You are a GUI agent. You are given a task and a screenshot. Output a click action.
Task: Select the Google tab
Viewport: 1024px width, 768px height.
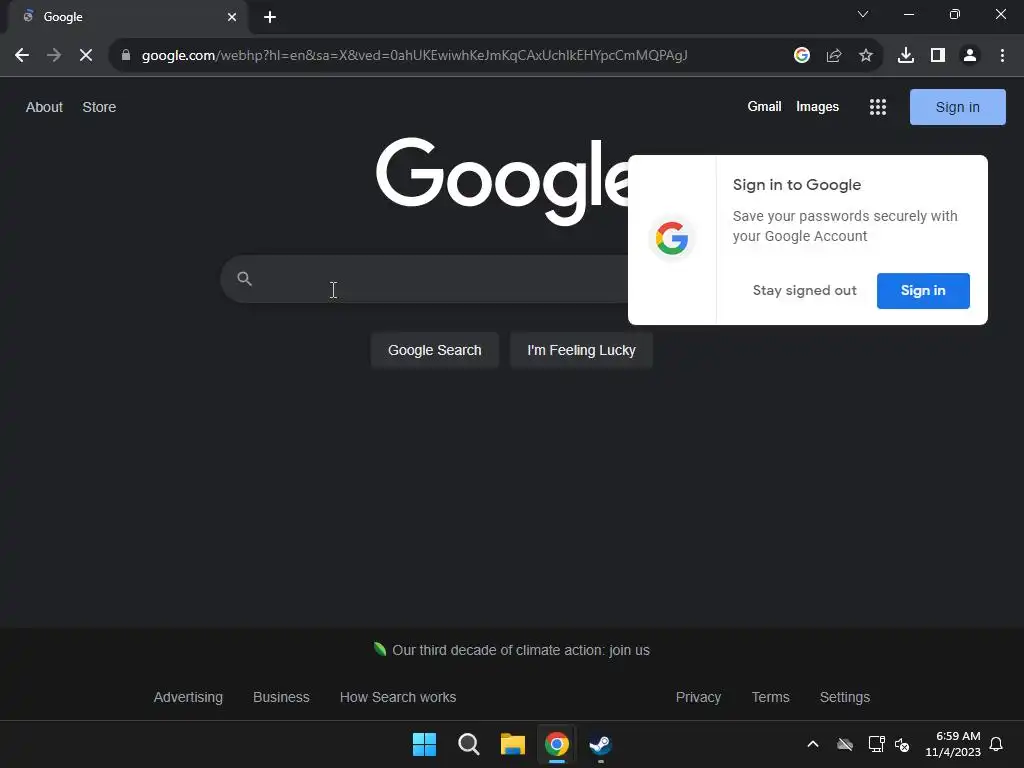tap(127, 17)
